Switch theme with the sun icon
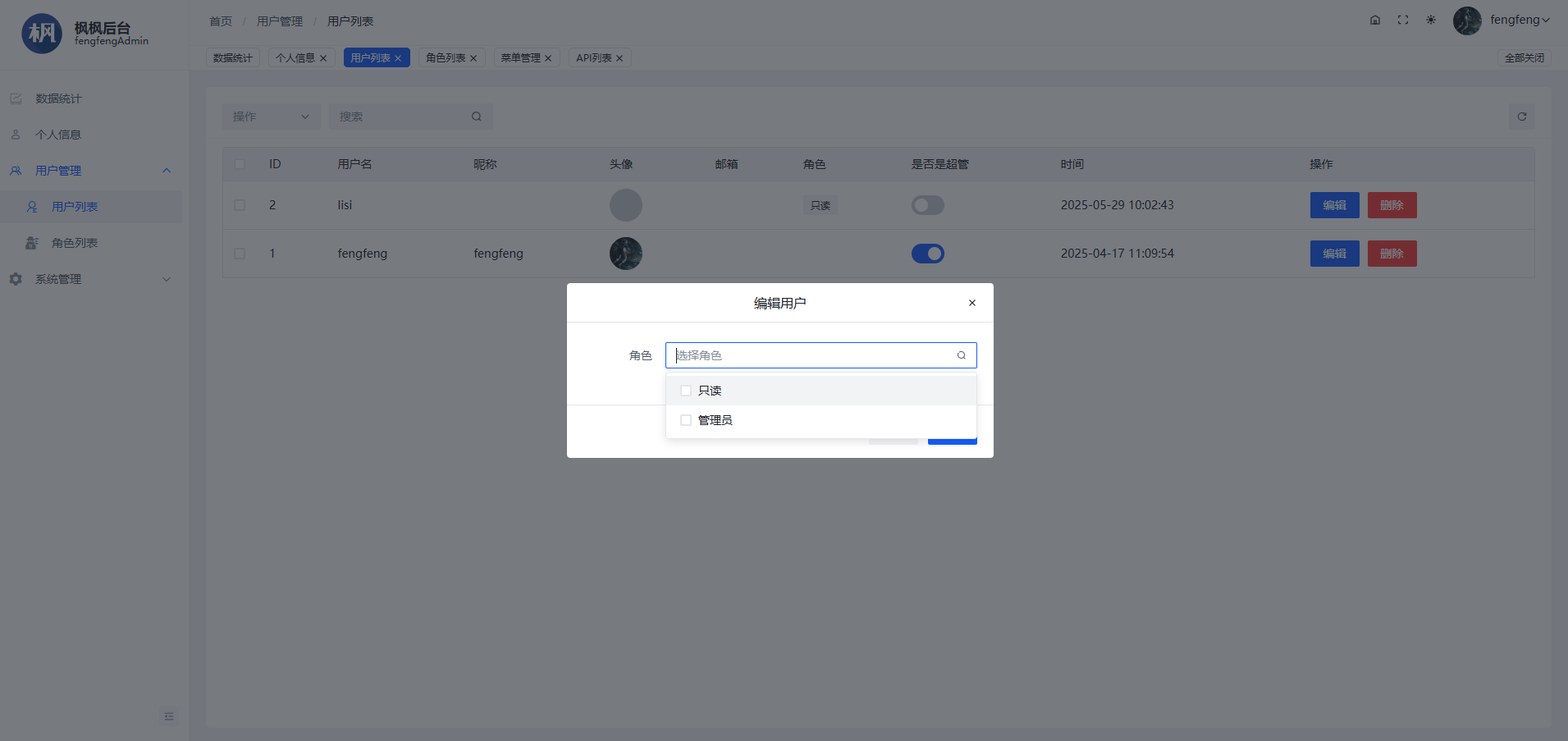The width and height of the screenshot is (1568, 741). pyautogui.click(x=1431, y=21)
